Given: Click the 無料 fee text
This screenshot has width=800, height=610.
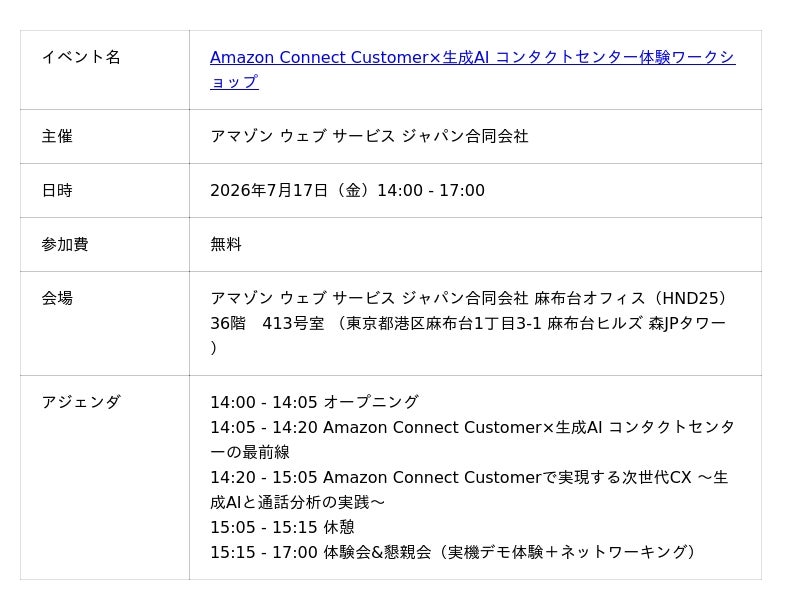Looking at the screenshot, I should (x=226, y=244).
